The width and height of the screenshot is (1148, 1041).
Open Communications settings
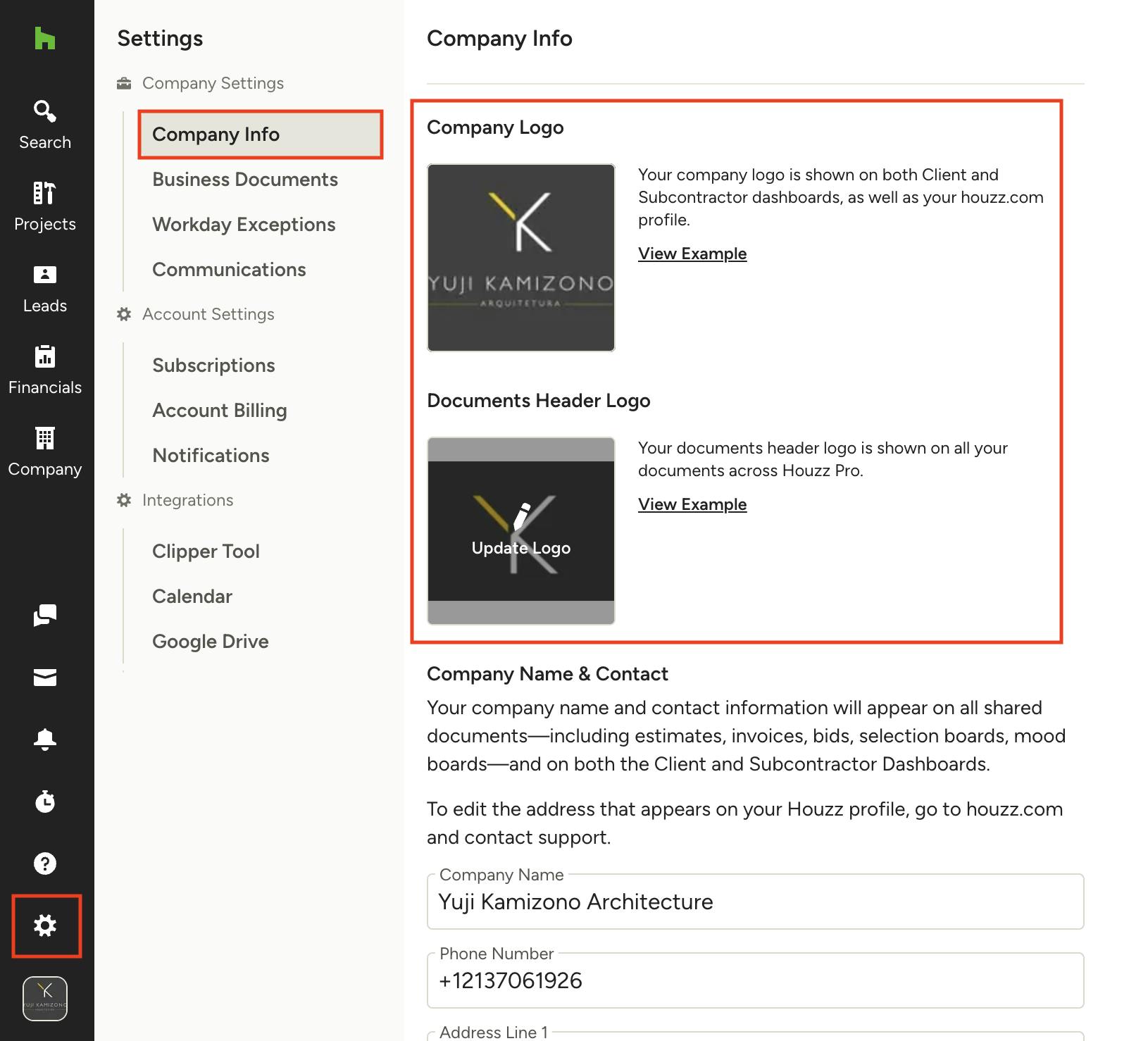pyautogui.click(x=229, y=269)
